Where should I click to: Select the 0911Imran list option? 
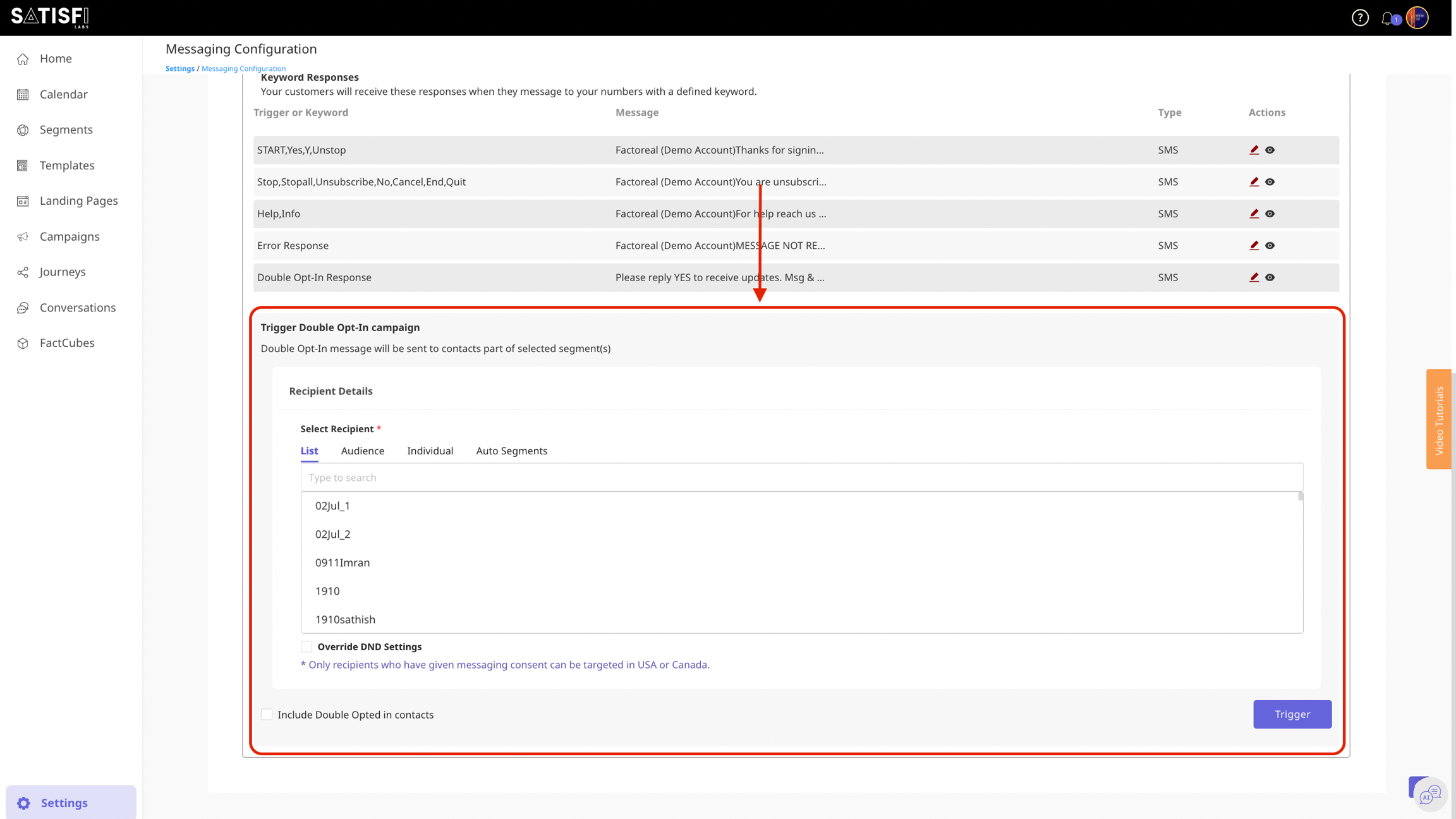(x=343, y=562)
